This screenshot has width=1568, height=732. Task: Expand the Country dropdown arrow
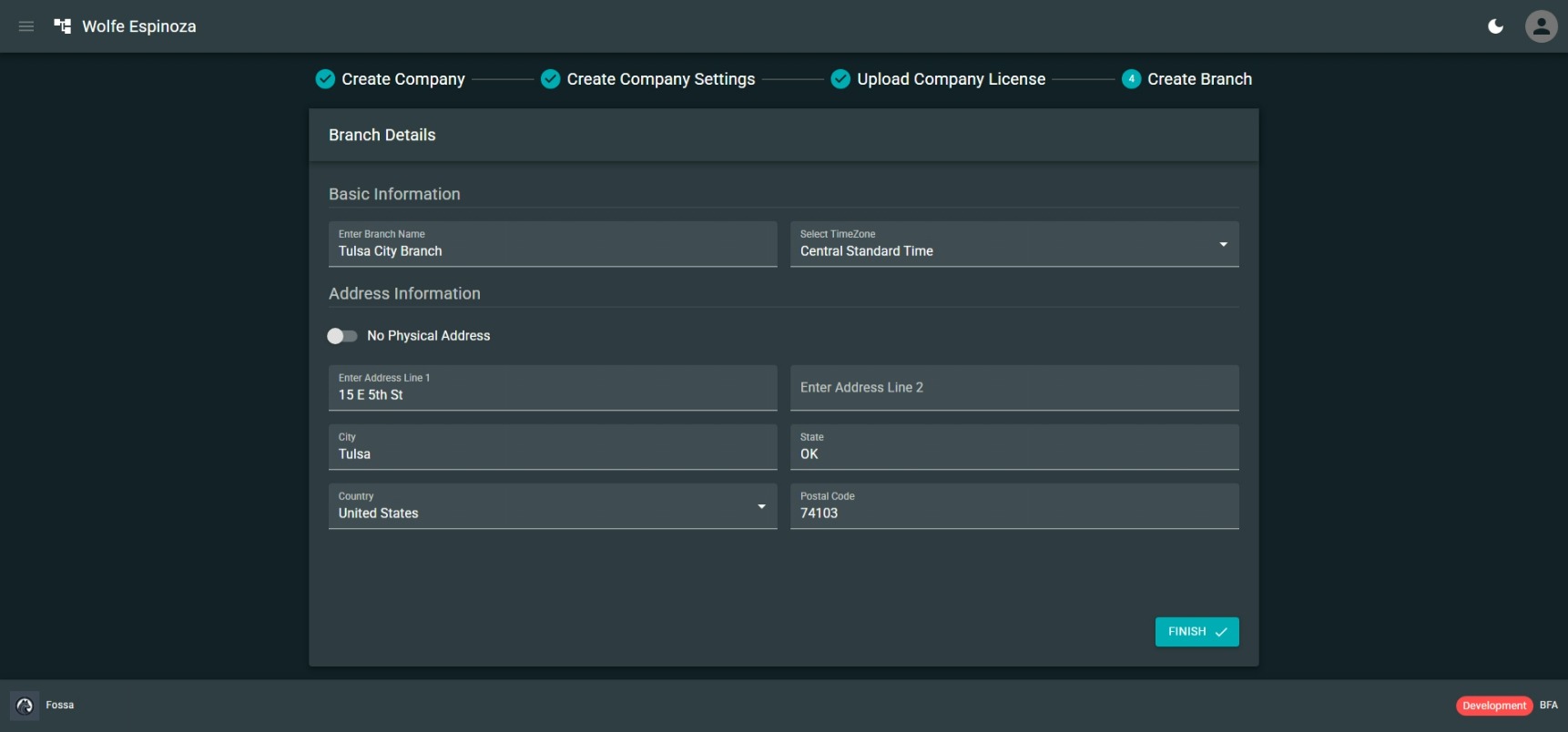(x=761, y=506)
